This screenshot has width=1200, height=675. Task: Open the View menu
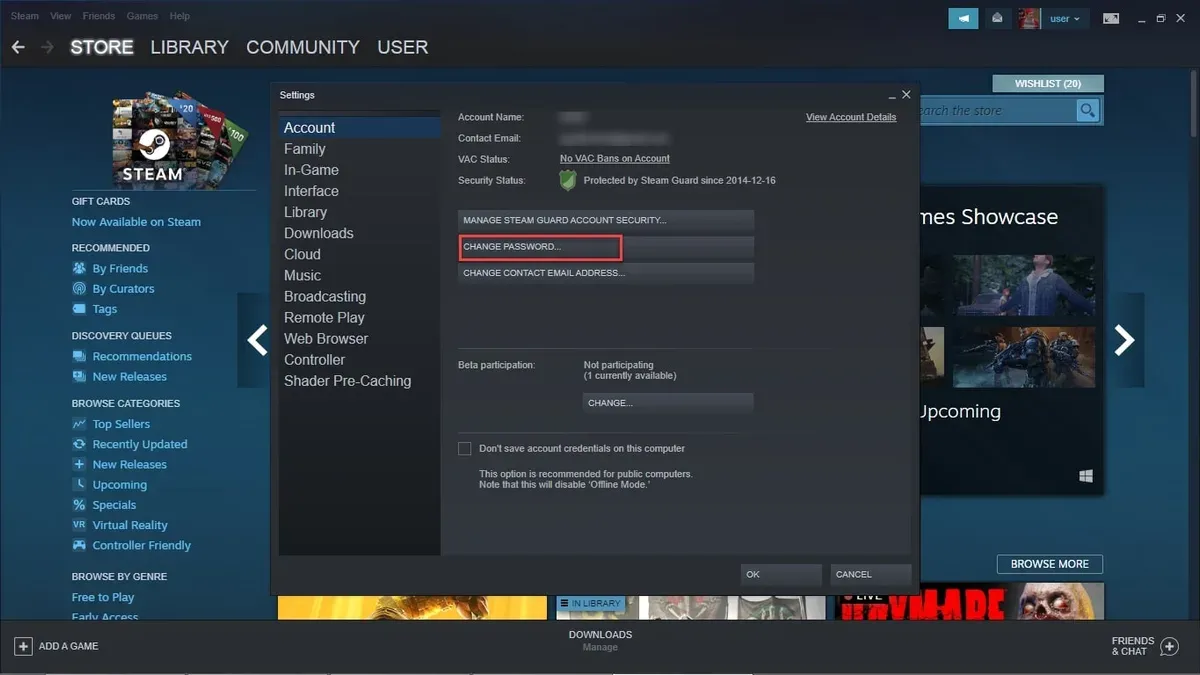(x=61, y=16)
